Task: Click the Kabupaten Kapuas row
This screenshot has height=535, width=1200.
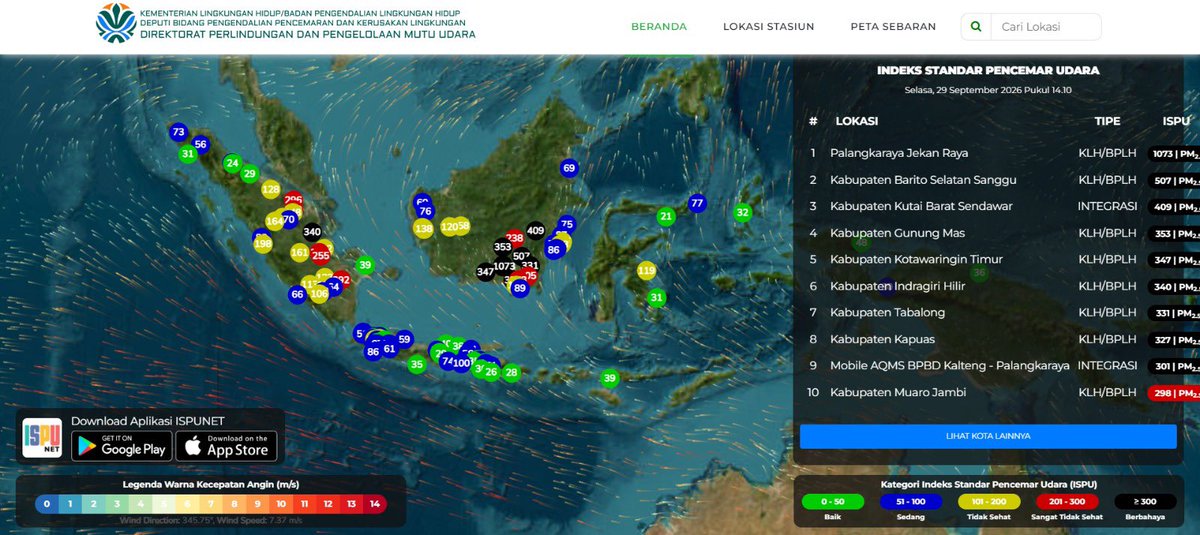Action: tap(1000, 339)
